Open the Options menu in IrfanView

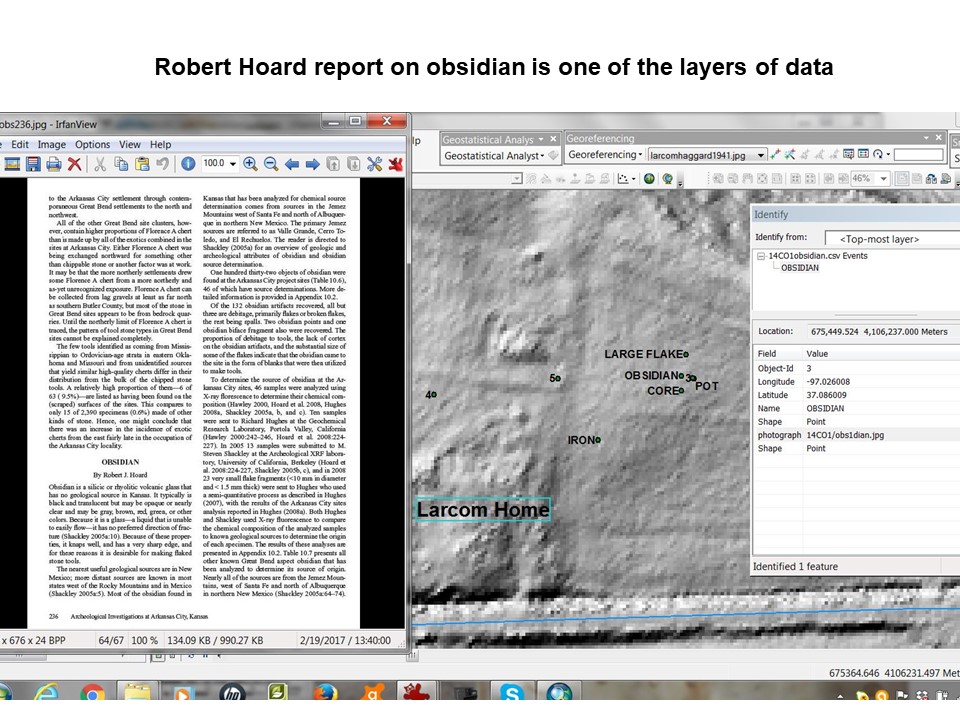click(x=92, y=144)
